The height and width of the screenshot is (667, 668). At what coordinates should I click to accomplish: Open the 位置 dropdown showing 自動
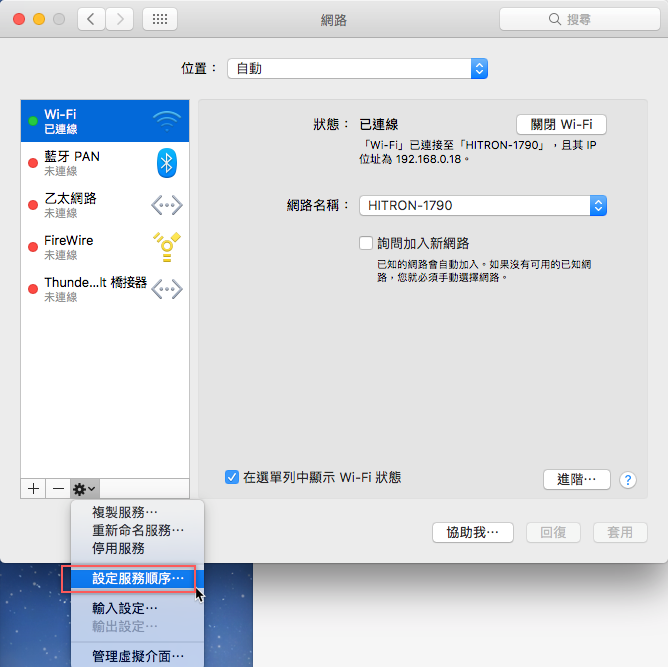pyautogui.click(x=357, y=69)
